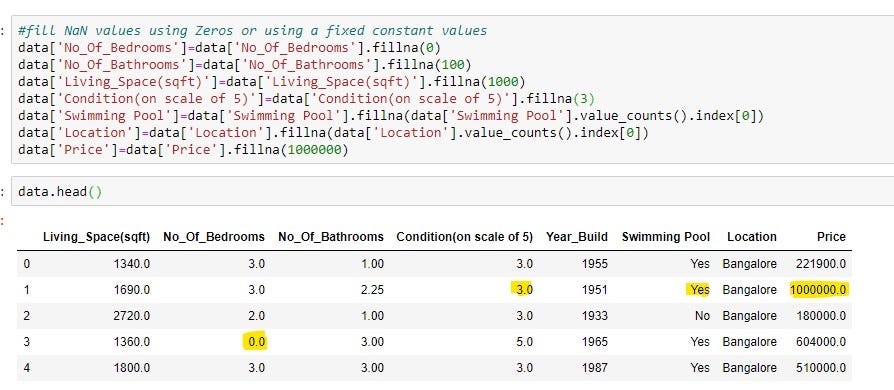The height and width of the screenshot is (390, 894).
Task: Click the Condition(on scale of 5) header
Action: point(465,237)
